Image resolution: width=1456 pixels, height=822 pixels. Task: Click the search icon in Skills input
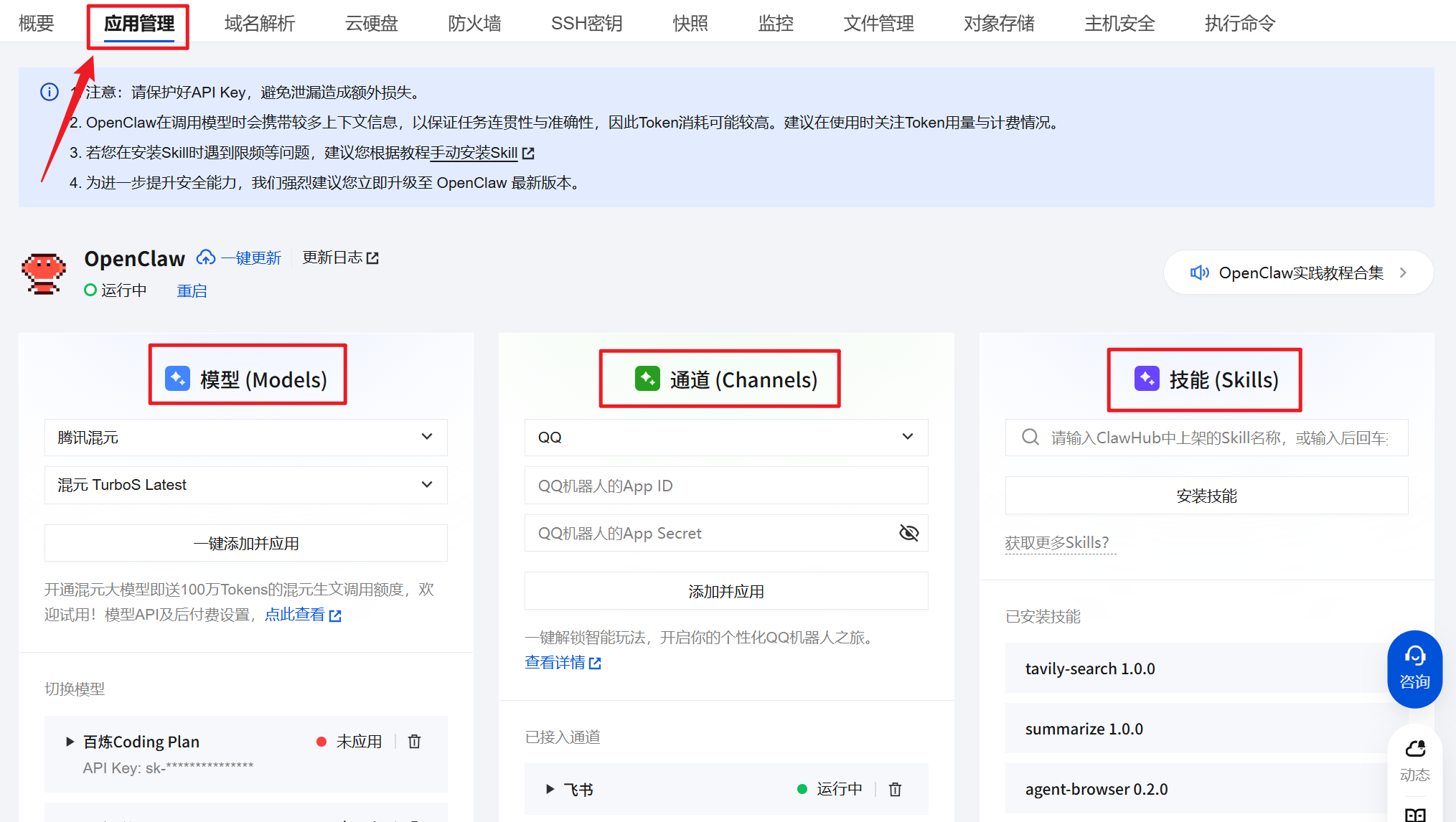[x=1030, y=437]
